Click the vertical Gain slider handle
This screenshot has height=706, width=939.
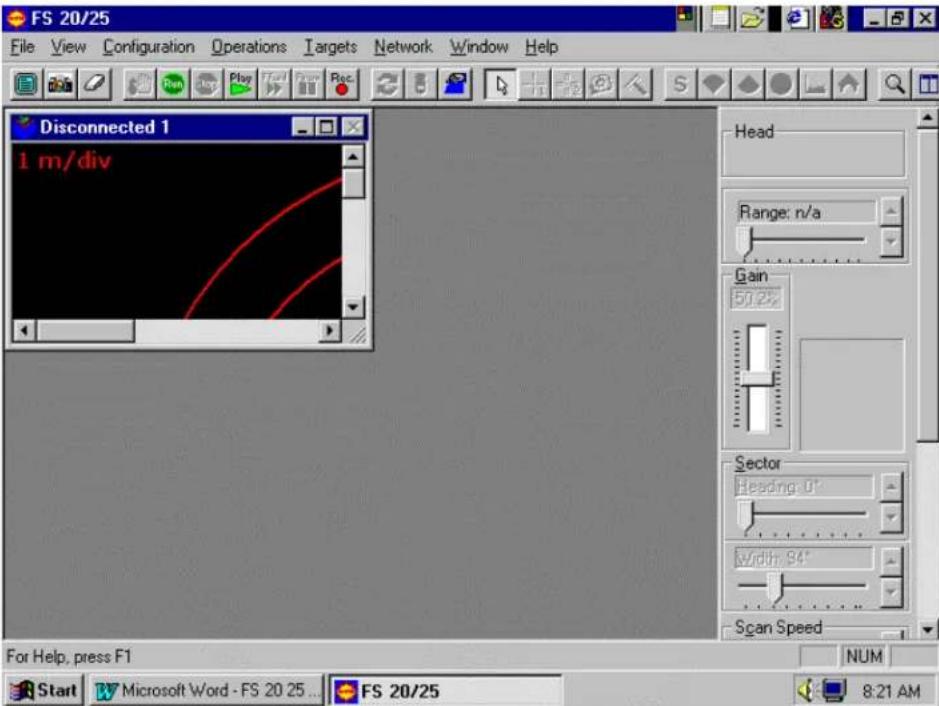pos(758,378)
